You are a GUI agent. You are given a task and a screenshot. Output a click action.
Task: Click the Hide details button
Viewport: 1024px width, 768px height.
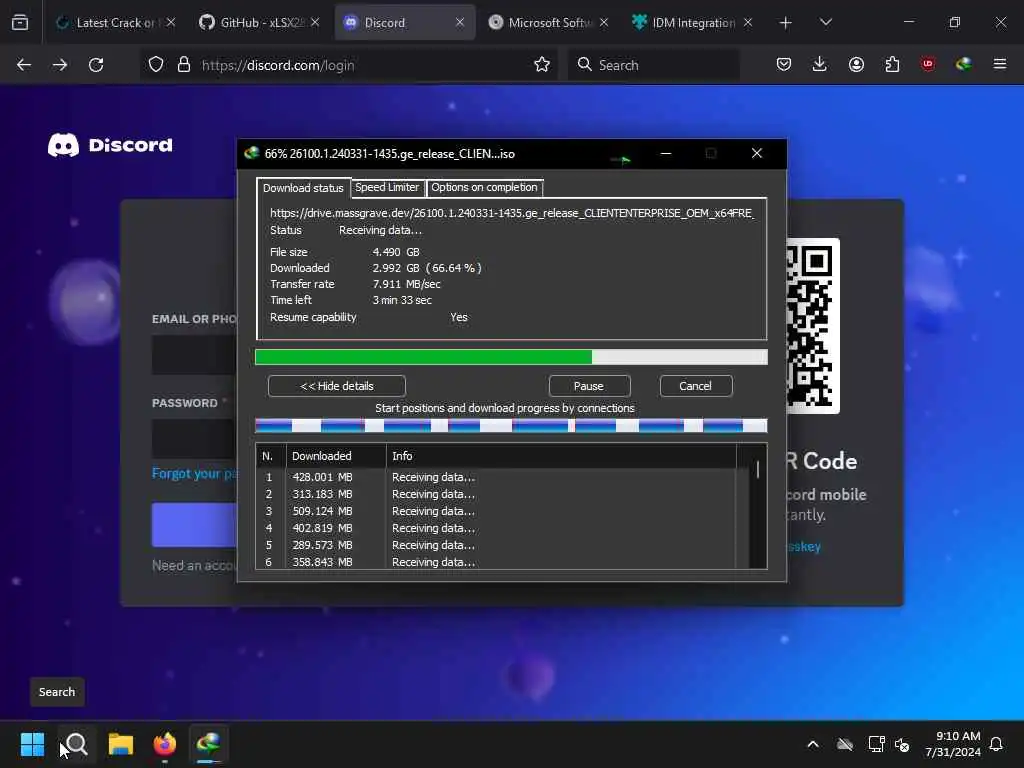[x=336, y=386]
